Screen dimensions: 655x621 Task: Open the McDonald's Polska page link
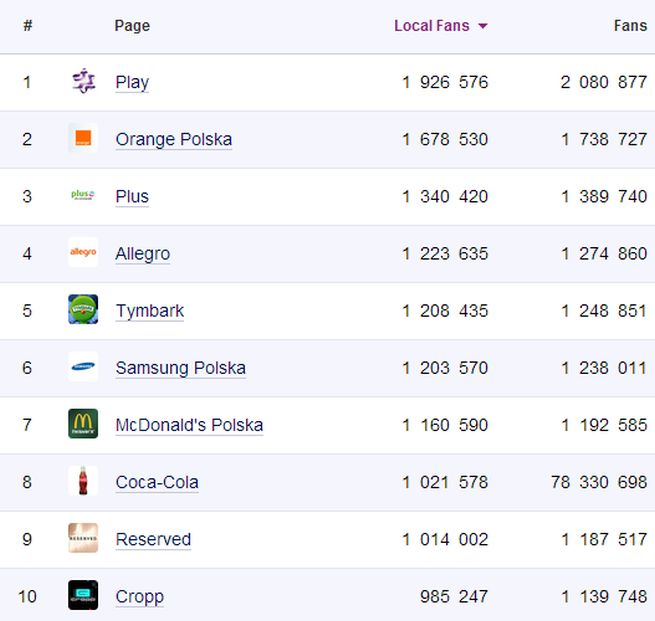click(x=189, y=425)
